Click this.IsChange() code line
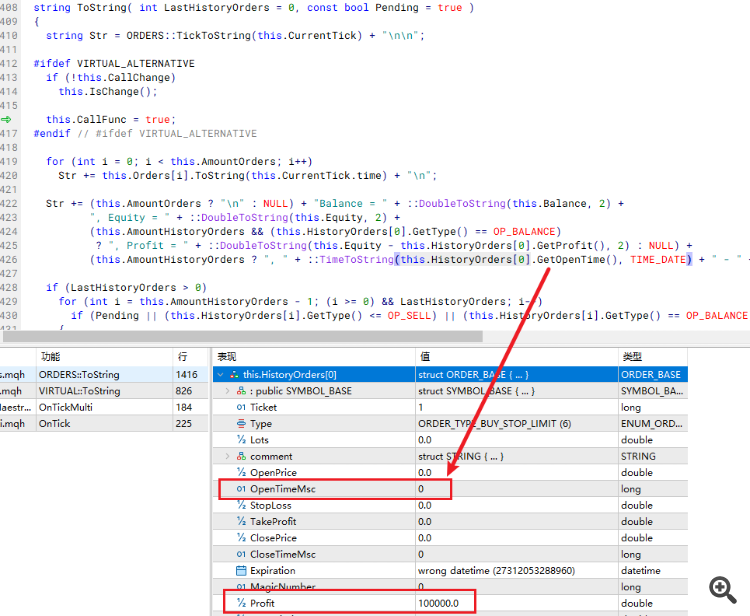This screenshot has height=616, width=750. click(108, 91)
